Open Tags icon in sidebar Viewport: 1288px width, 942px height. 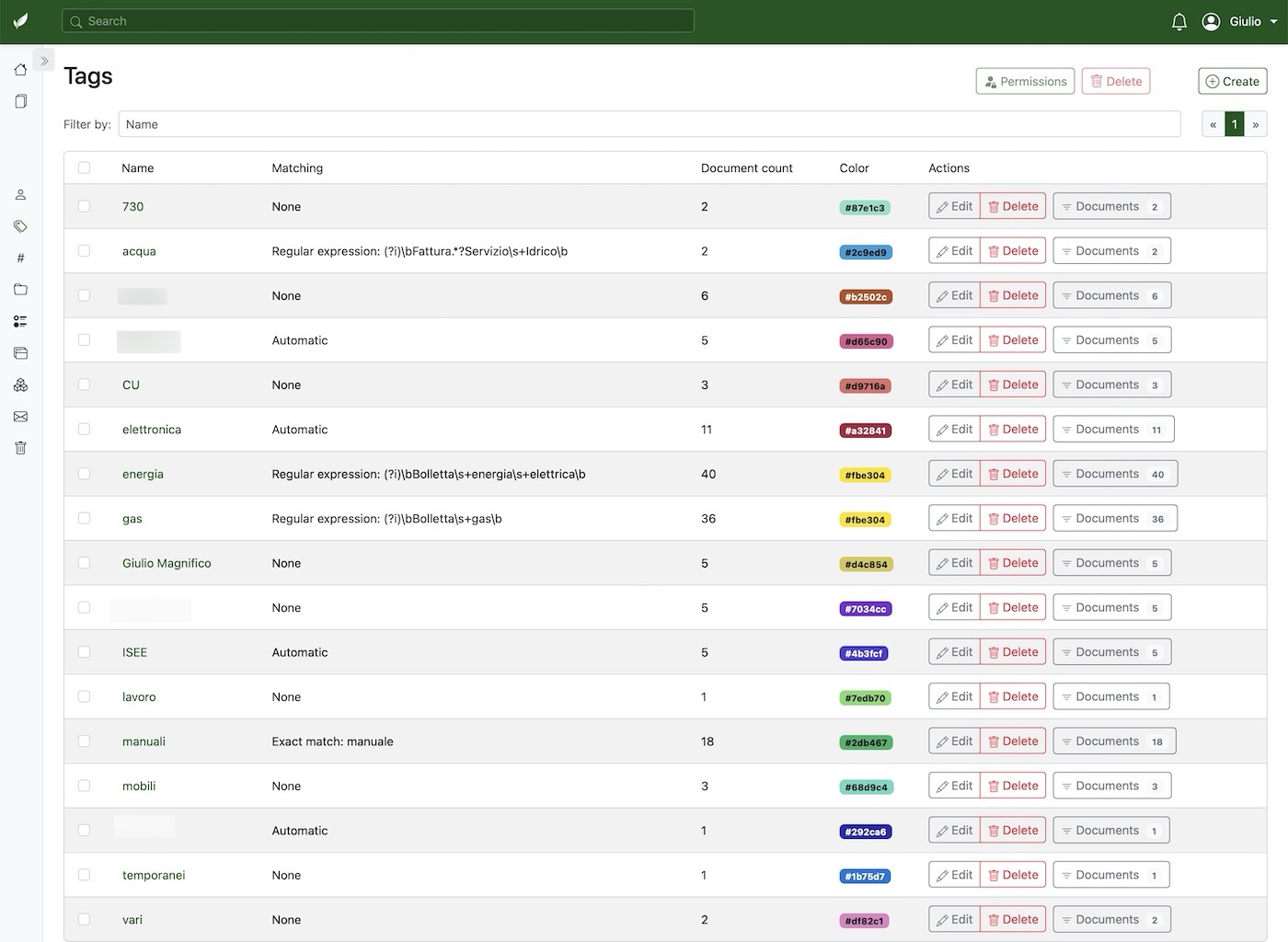(x=20, y=226)
